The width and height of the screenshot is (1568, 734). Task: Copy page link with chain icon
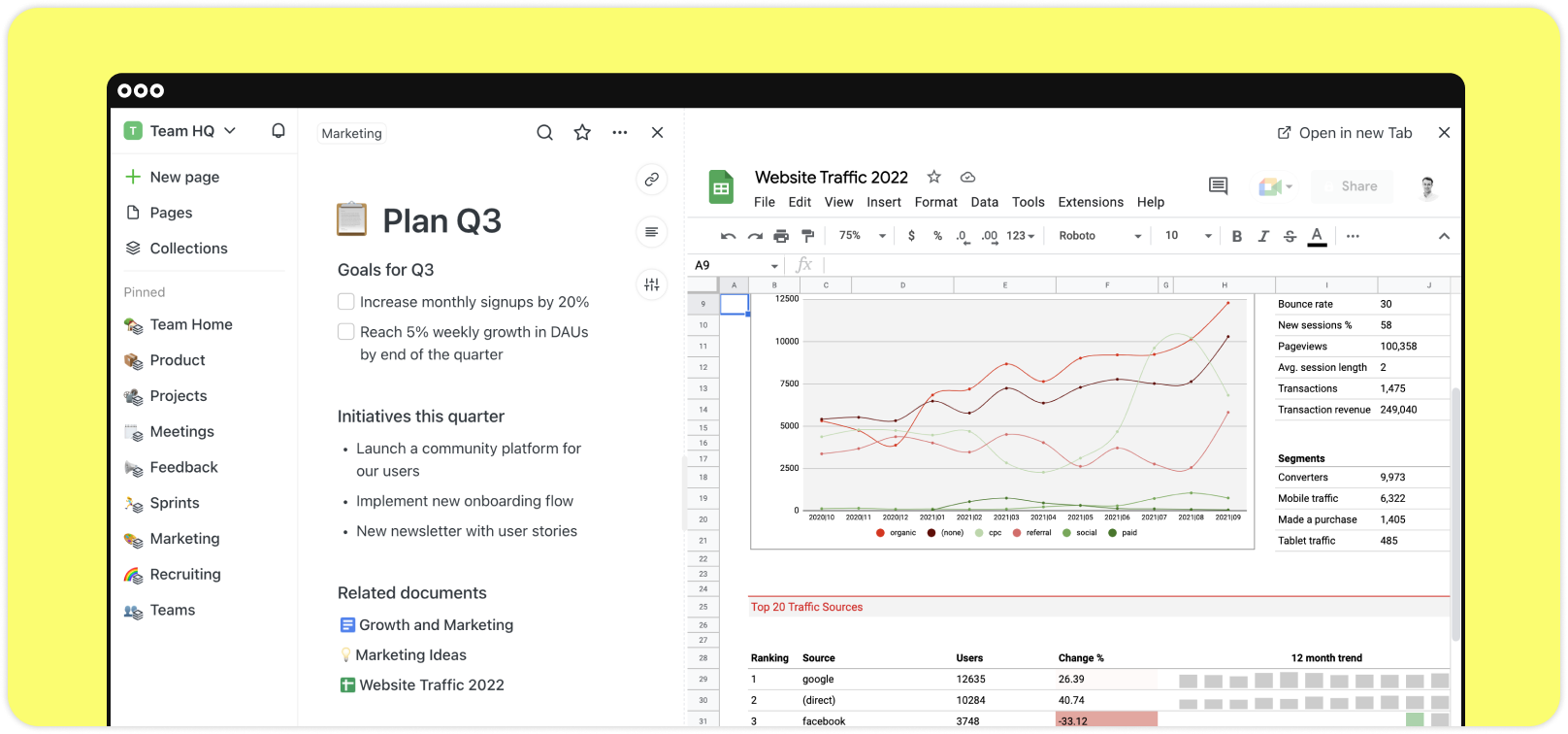pyautogui.click(x=652, y=180)
